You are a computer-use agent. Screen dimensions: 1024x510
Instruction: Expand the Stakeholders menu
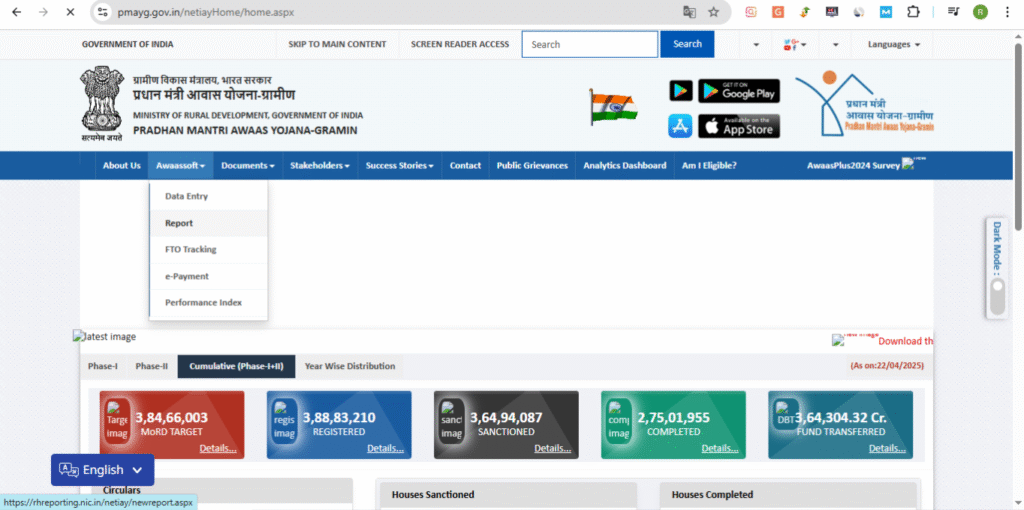pyautogui.click(x=320, y=166)
